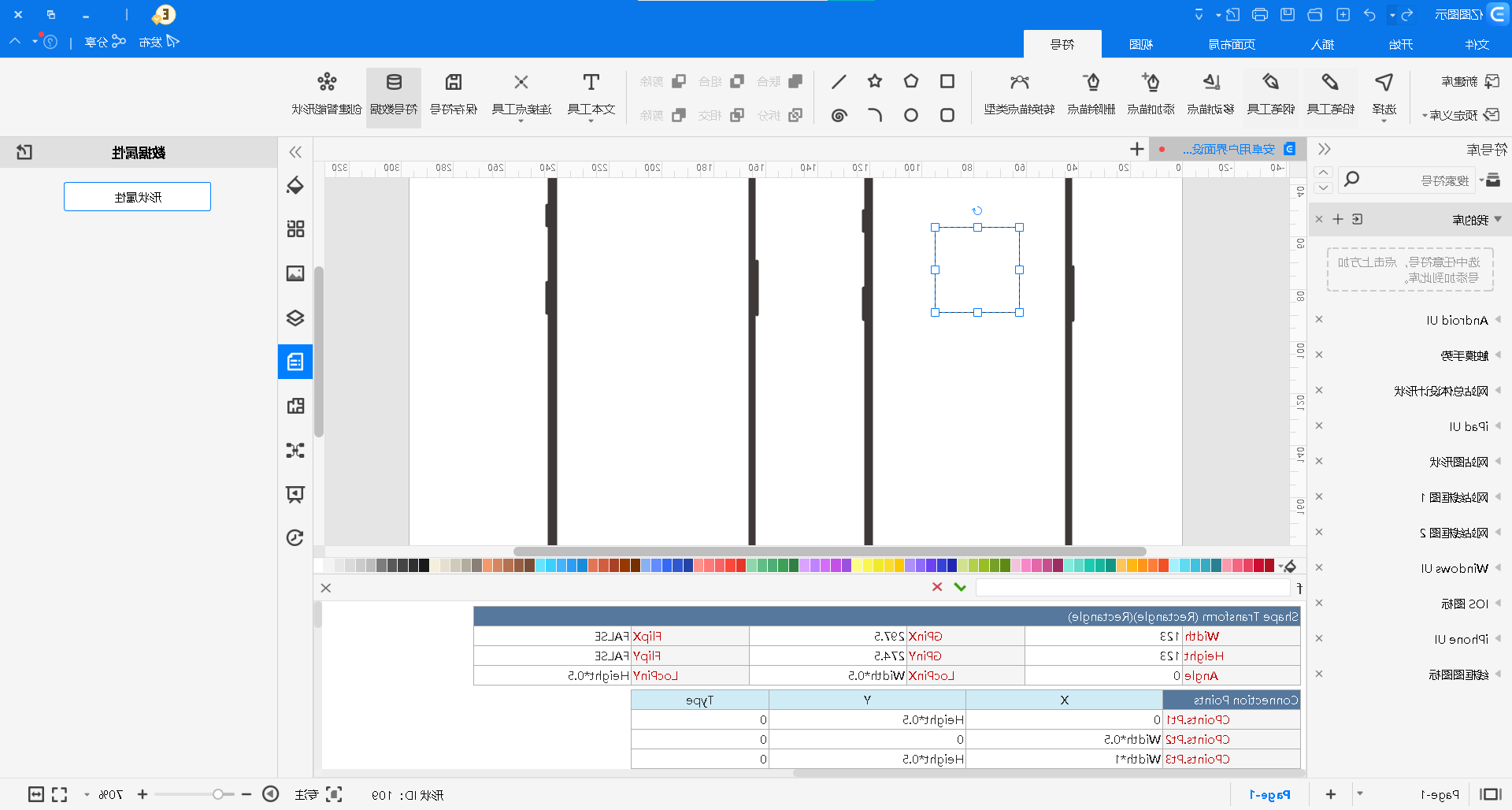Add a new document tab with plus

point(1136,149)
